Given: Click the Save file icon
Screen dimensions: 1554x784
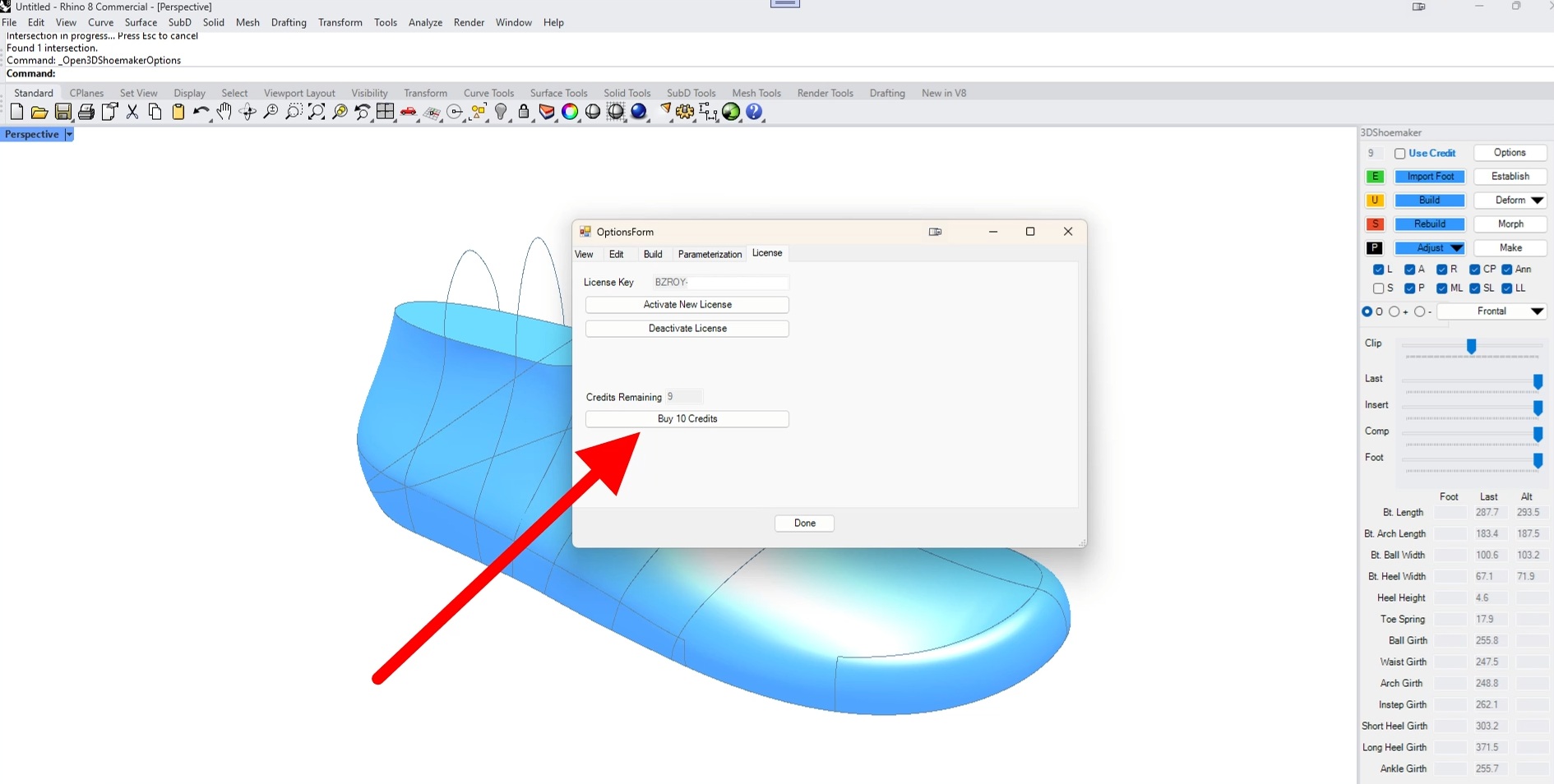Looking at the screenshot, I should [62, 112].
